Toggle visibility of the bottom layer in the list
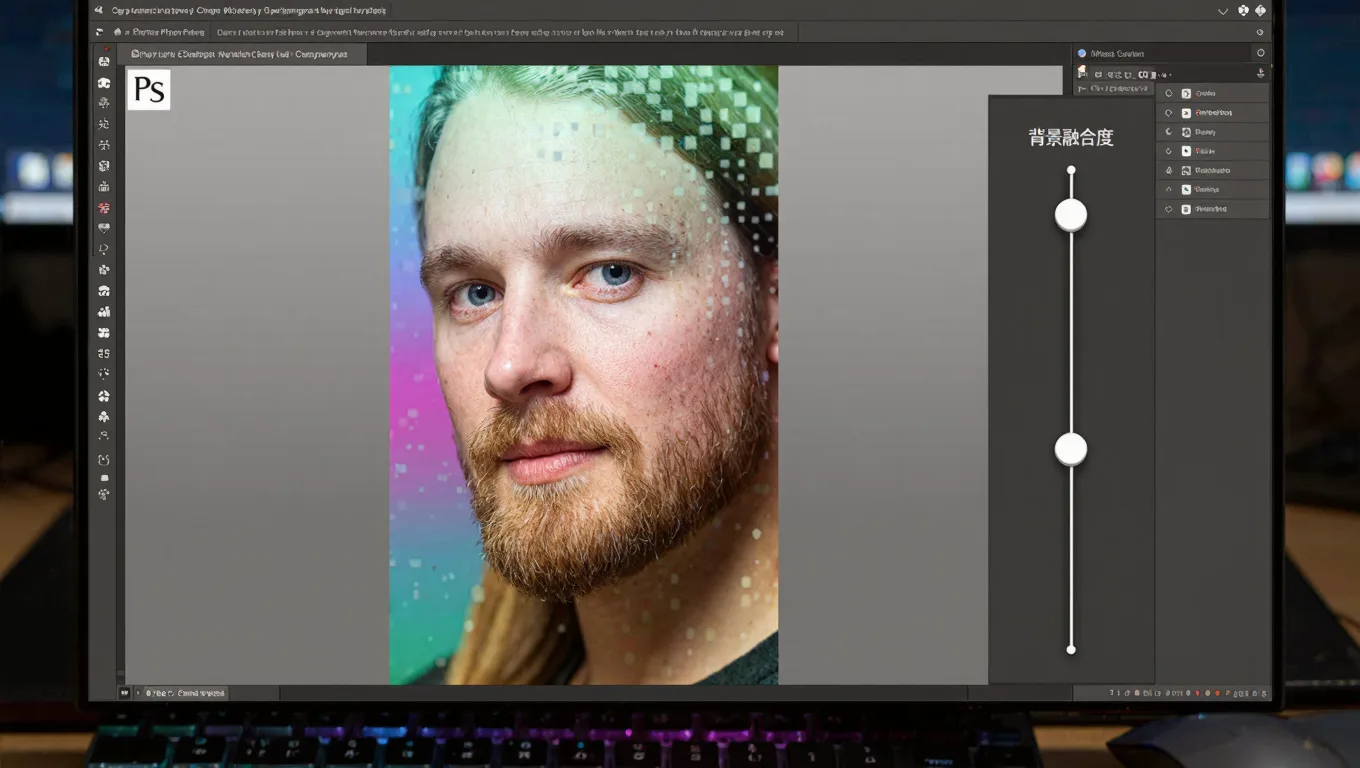This screenshot has height=768, width=1360. pos(1169,209)
